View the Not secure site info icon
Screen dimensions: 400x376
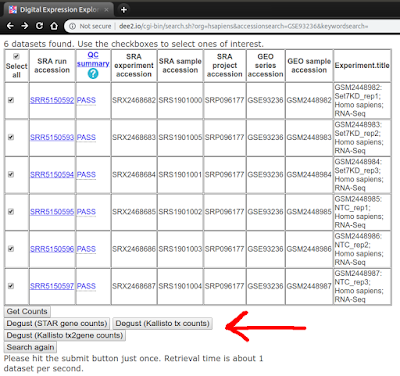[72, 26]
